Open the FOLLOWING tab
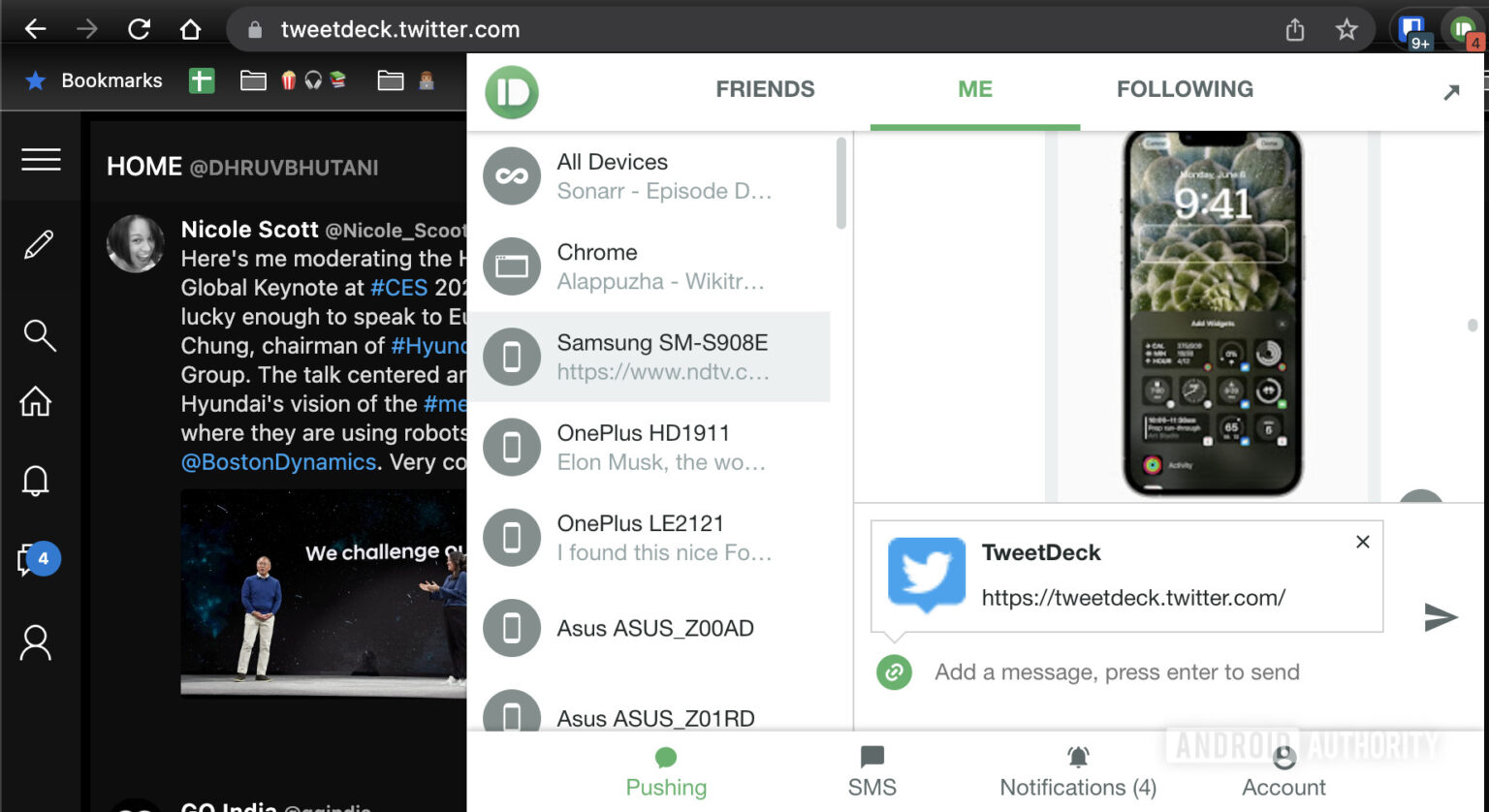This screenshot has width=1489, height=812. (1185, 89)
